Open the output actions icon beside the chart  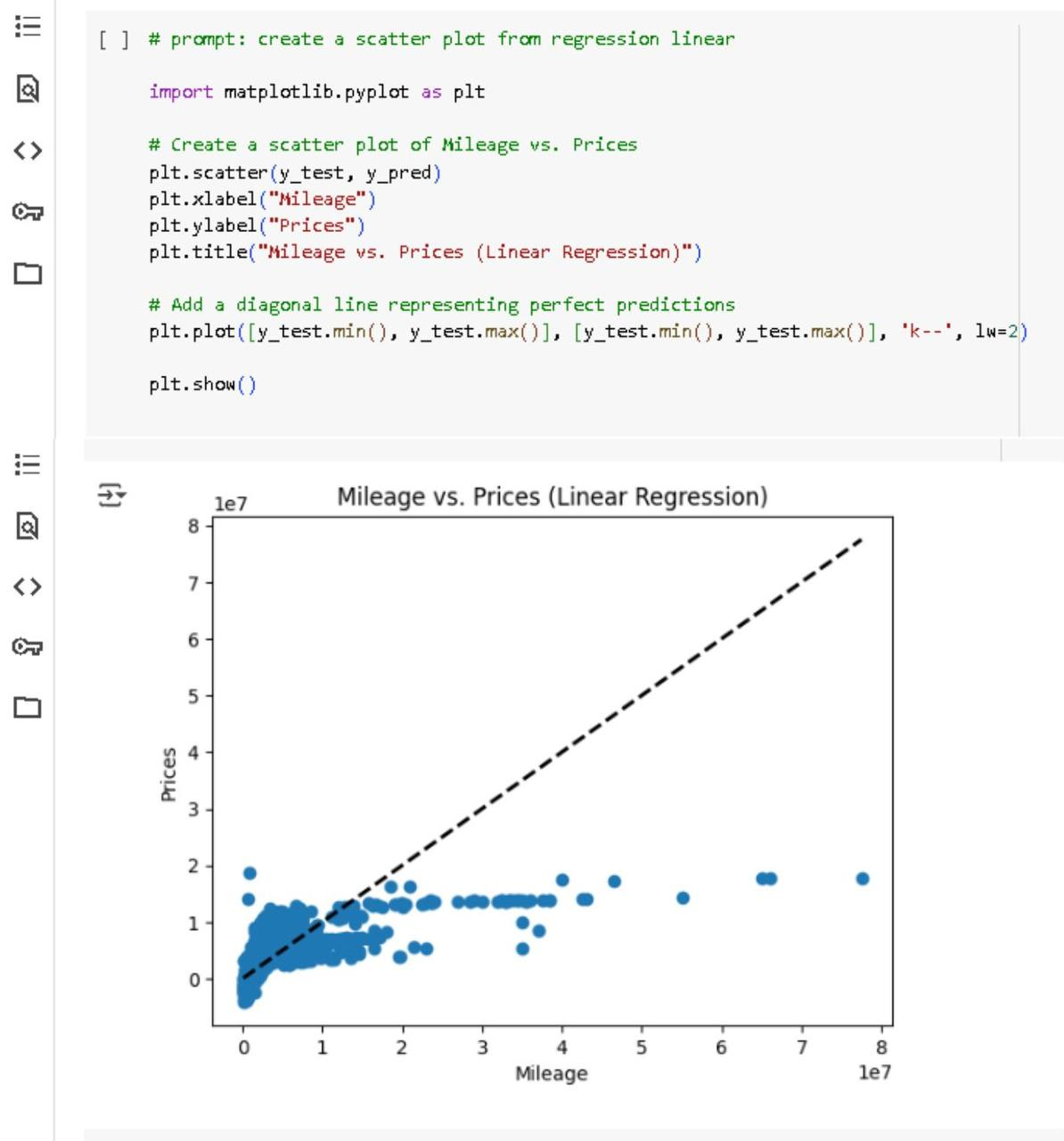point(111,495)
